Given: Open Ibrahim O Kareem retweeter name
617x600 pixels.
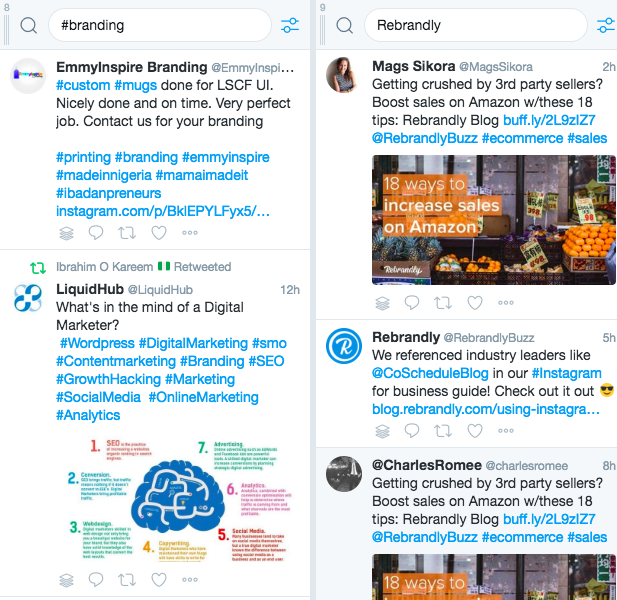Looking at the screenshot, I should pyautogui.click(x=105, y=267).
